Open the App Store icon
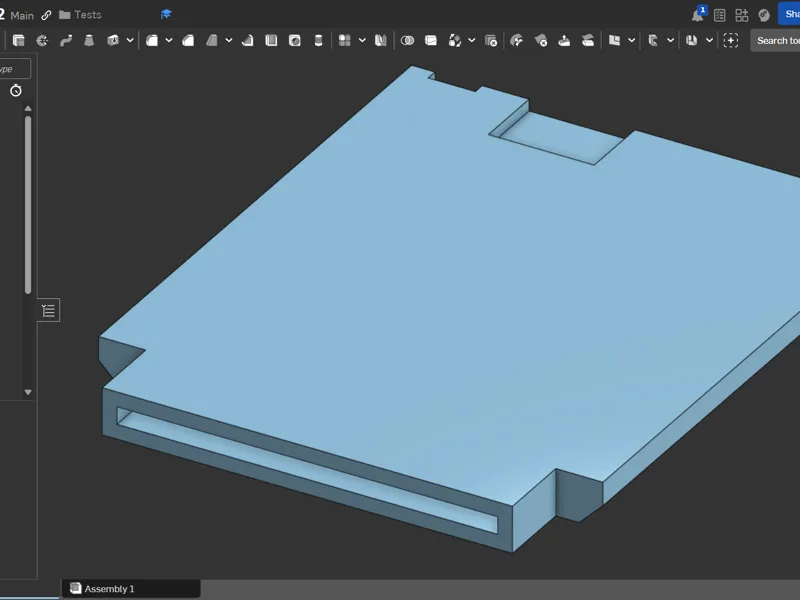800x600 pixels. [x=741, y=15]
